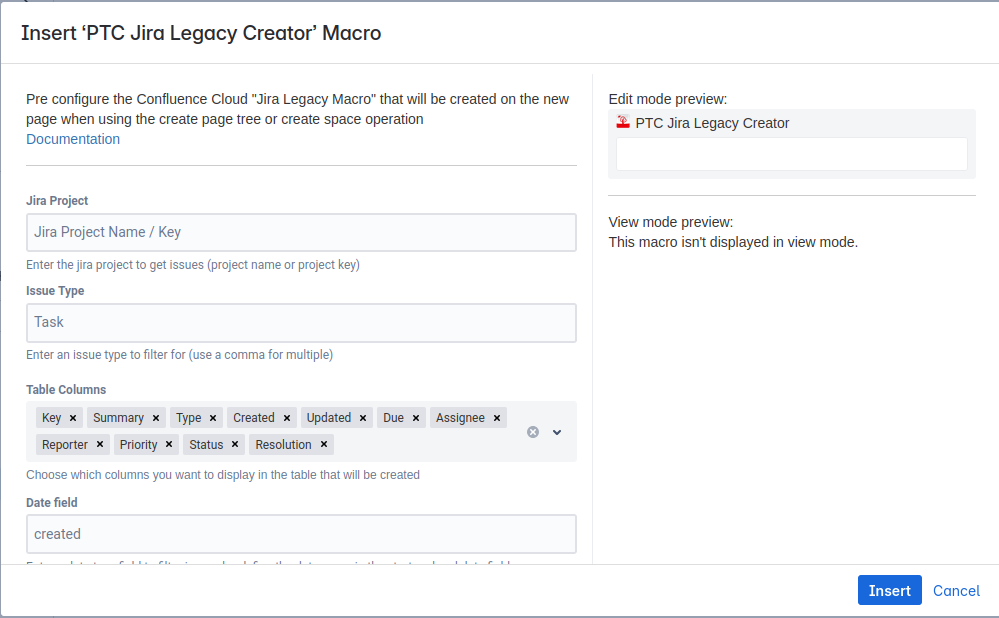This screenshot has width=999, height=618.
Task: Remove the Summary column tag
Action: point(156,418)
